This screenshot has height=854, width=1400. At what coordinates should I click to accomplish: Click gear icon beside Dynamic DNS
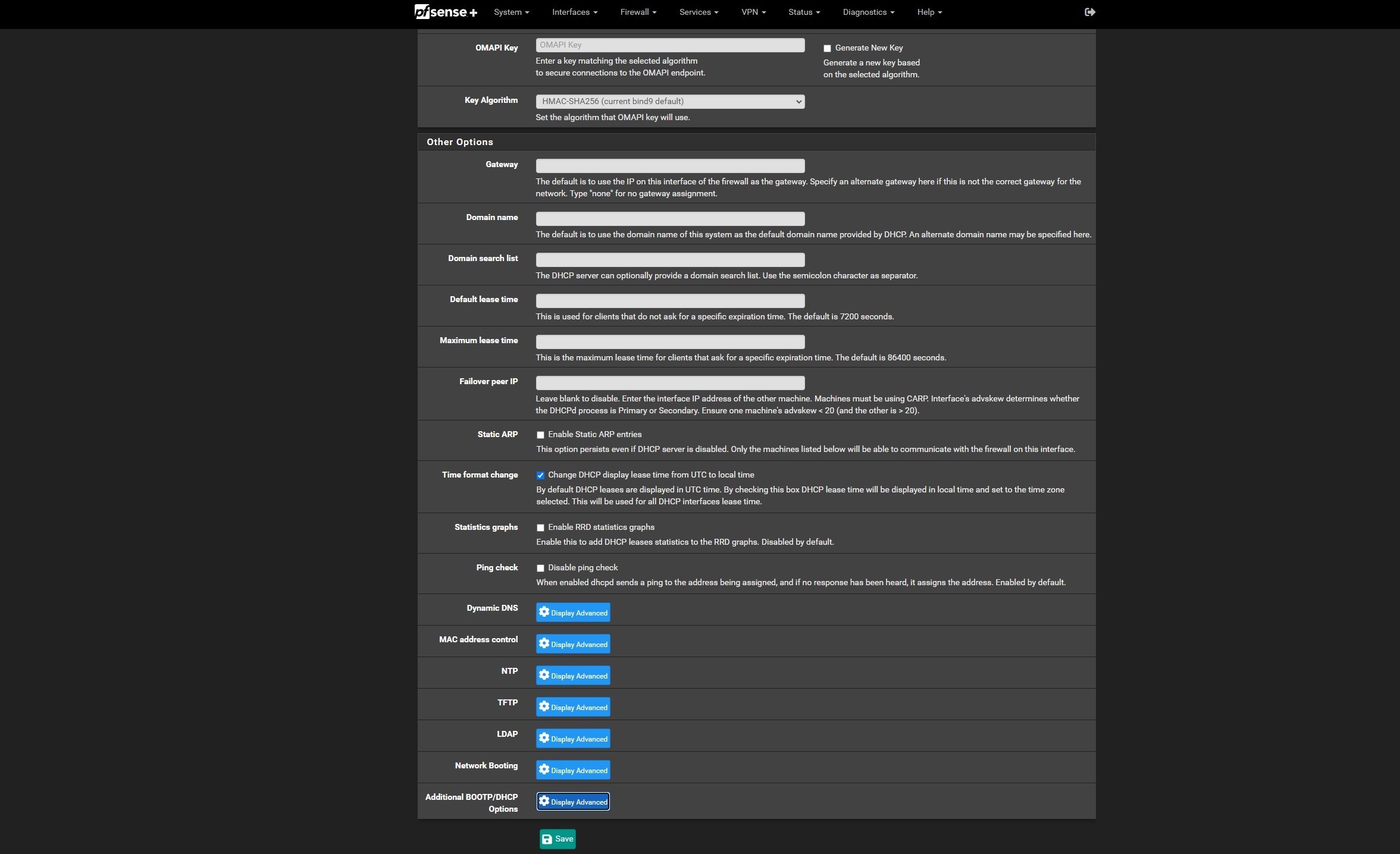(x=544, y=612)
